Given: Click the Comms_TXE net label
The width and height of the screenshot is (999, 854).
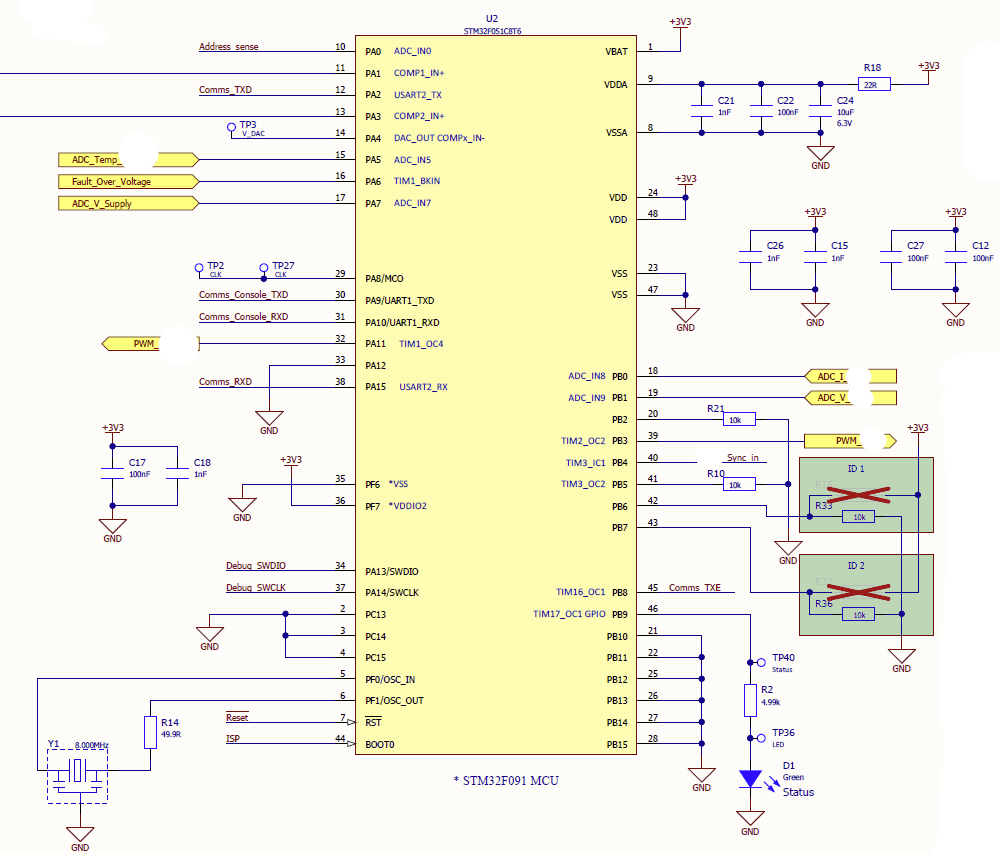Looking at the screenshot, I should point(695,588).
